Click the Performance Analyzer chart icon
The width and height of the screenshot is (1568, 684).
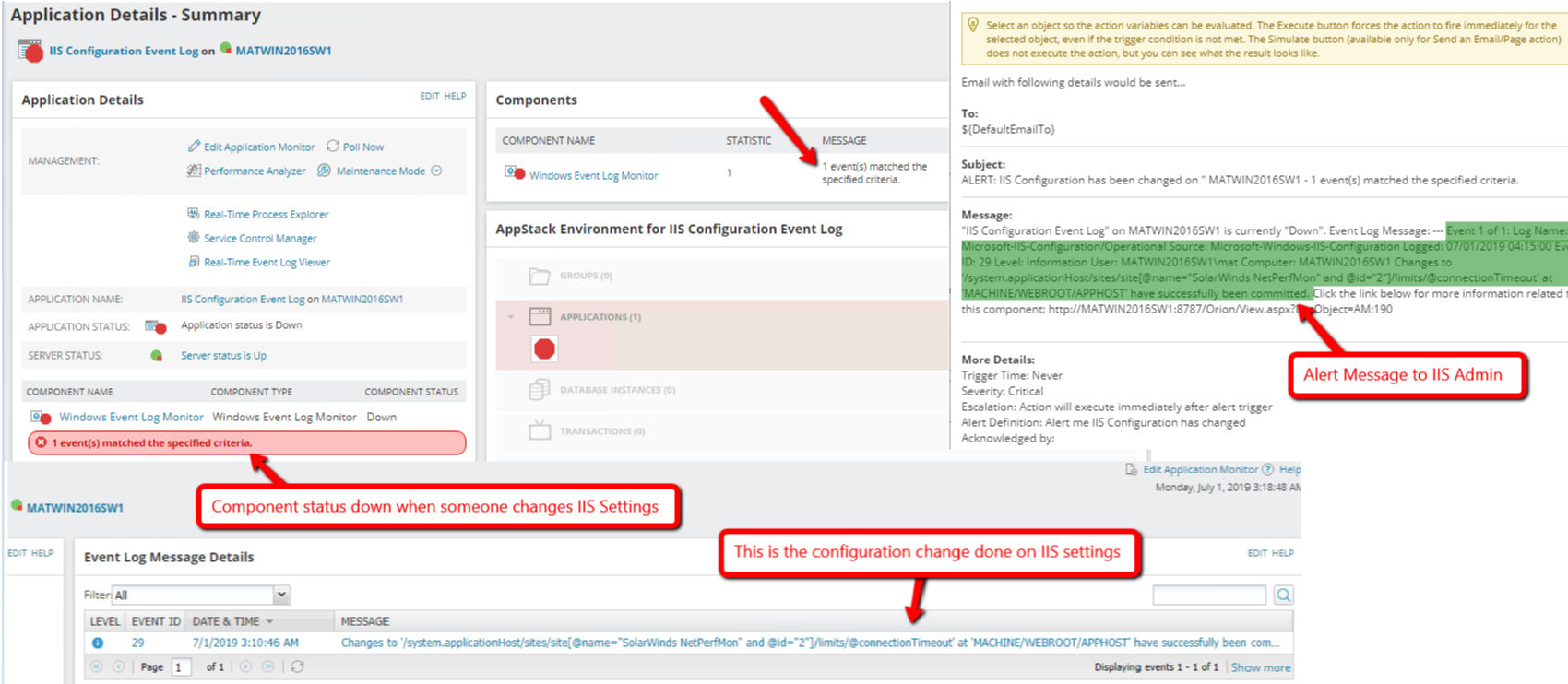coord(194,170)
